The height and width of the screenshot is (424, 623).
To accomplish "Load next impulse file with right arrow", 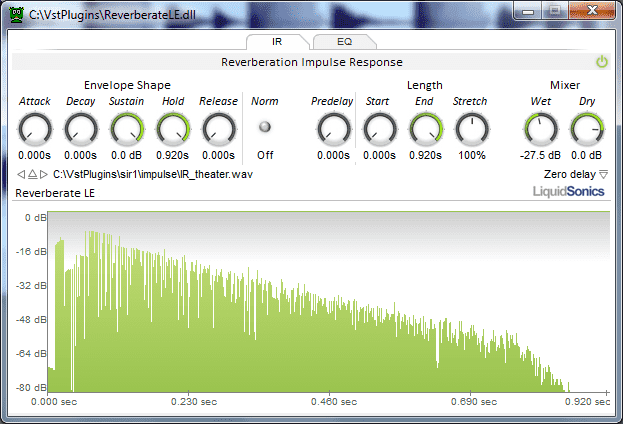I will [44, 174].
